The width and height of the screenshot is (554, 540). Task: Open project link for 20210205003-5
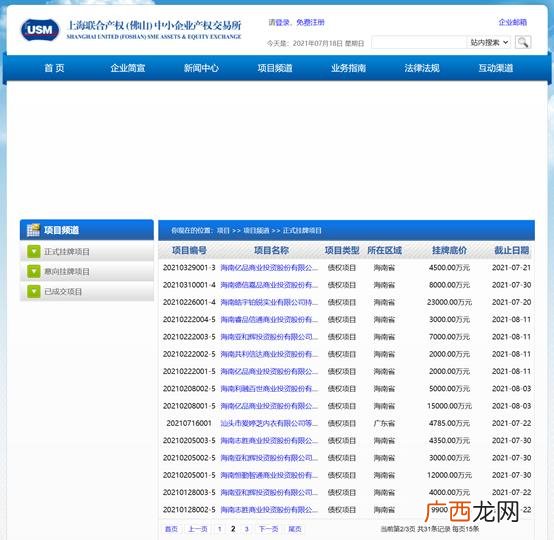(x=269, y=441)
